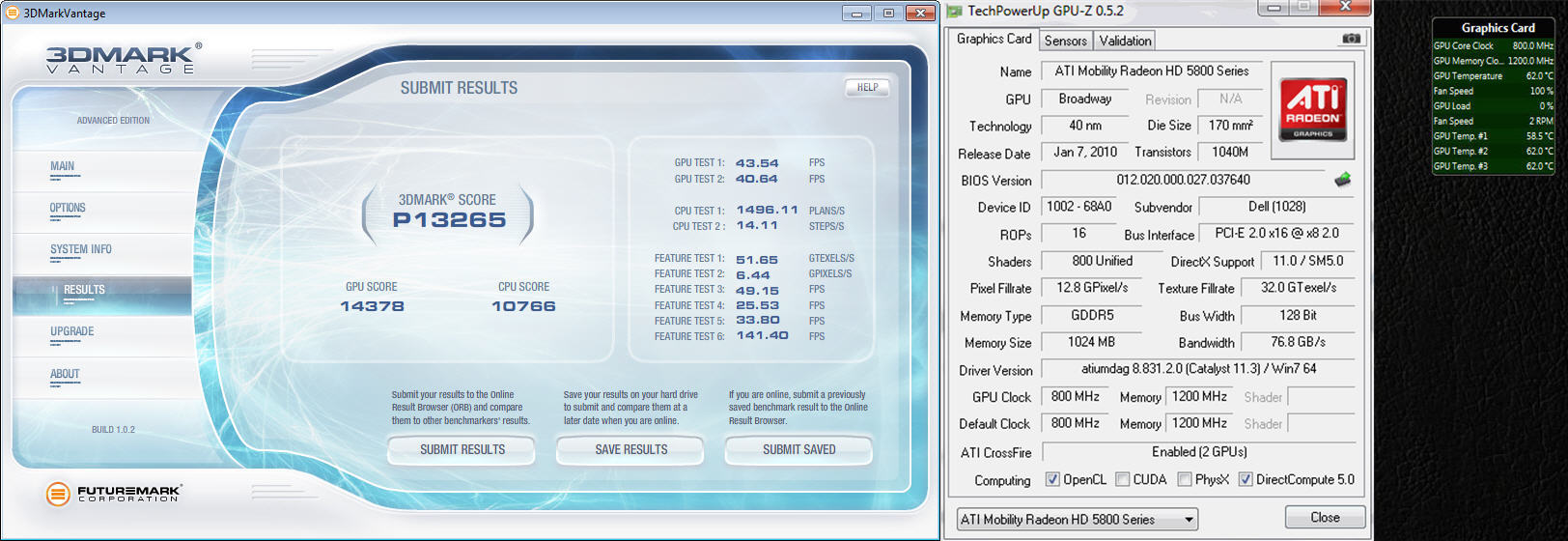Click the Shaders 800 Unified field
1568x541 pixels.
click(x=1102, y=261)
